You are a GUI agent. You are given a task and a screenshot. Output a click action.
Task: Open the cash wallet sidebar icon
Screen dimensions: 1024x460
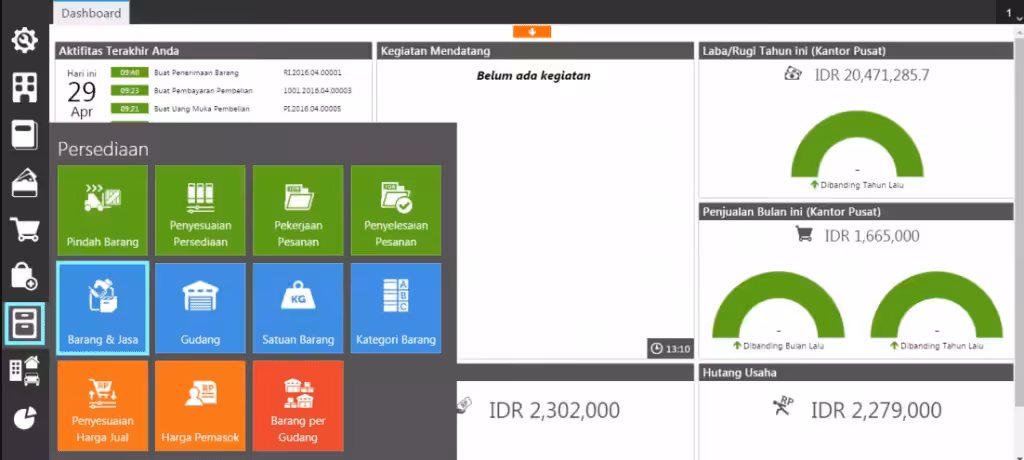click(x=25, y=182)
